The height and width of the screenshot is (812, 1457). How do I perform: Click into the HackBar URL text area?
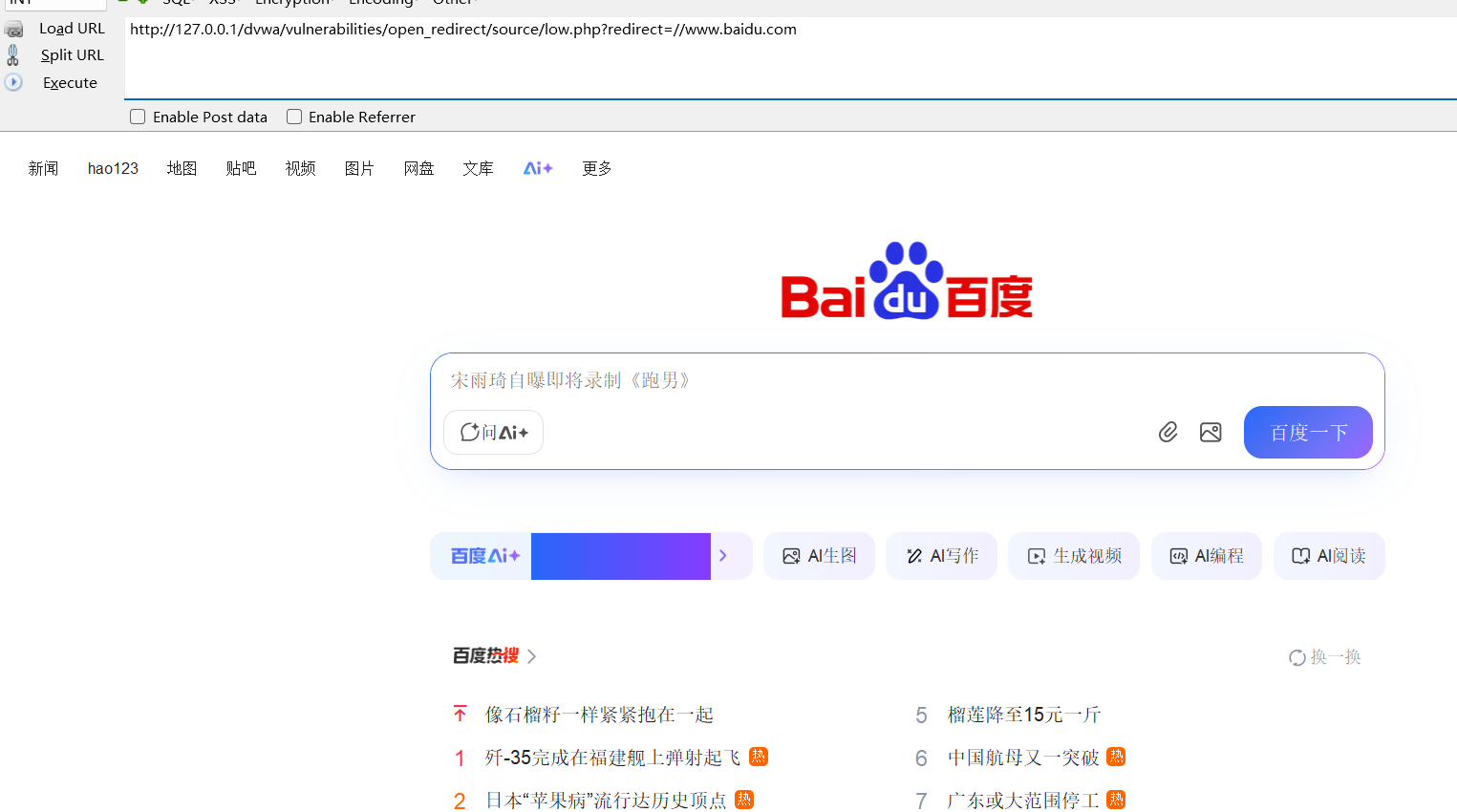pyautogui.click(x=790, y=57)
